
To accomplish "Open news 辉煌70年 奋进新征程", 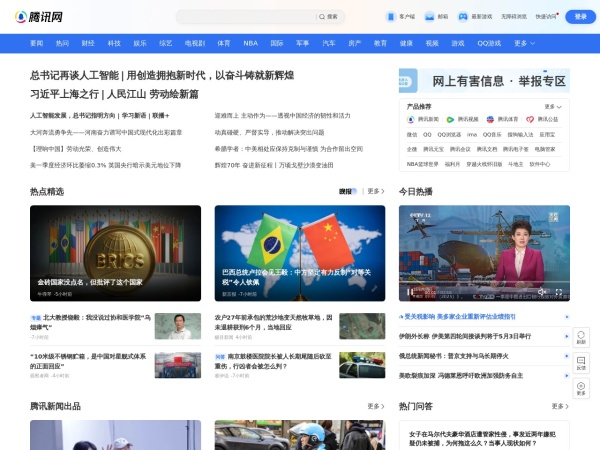I will (274, 165).
